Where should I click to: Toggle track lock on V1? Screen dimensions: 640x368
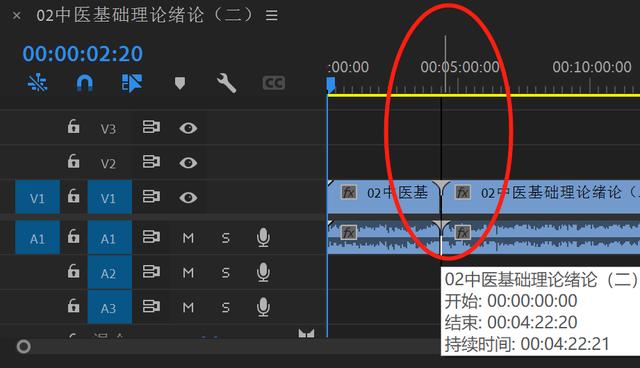(73, 196)
